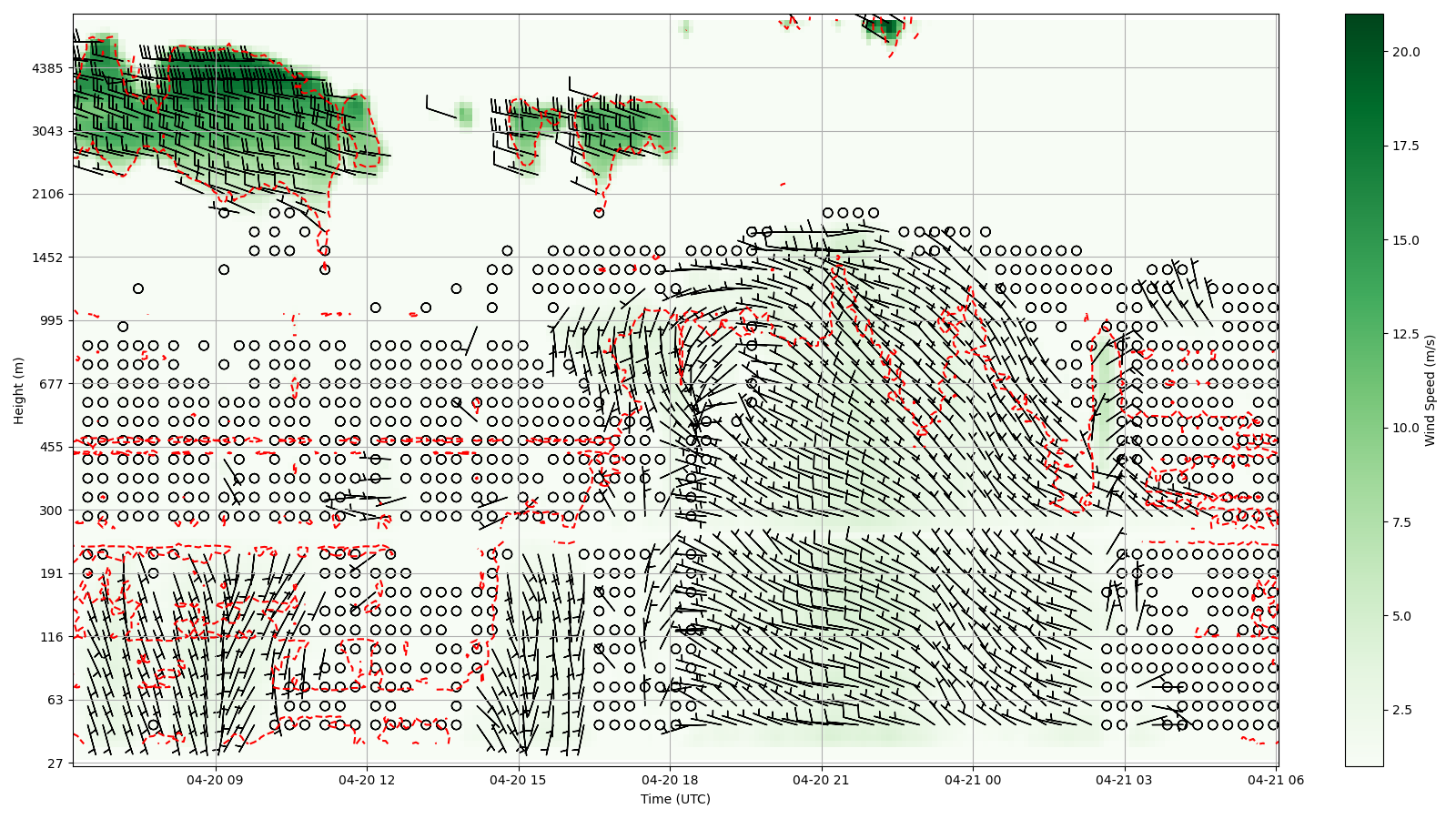Click the "Time (UTC)" x-axis label
Viewport: 1456px width, 819px height.
click(x=674, y=799)
